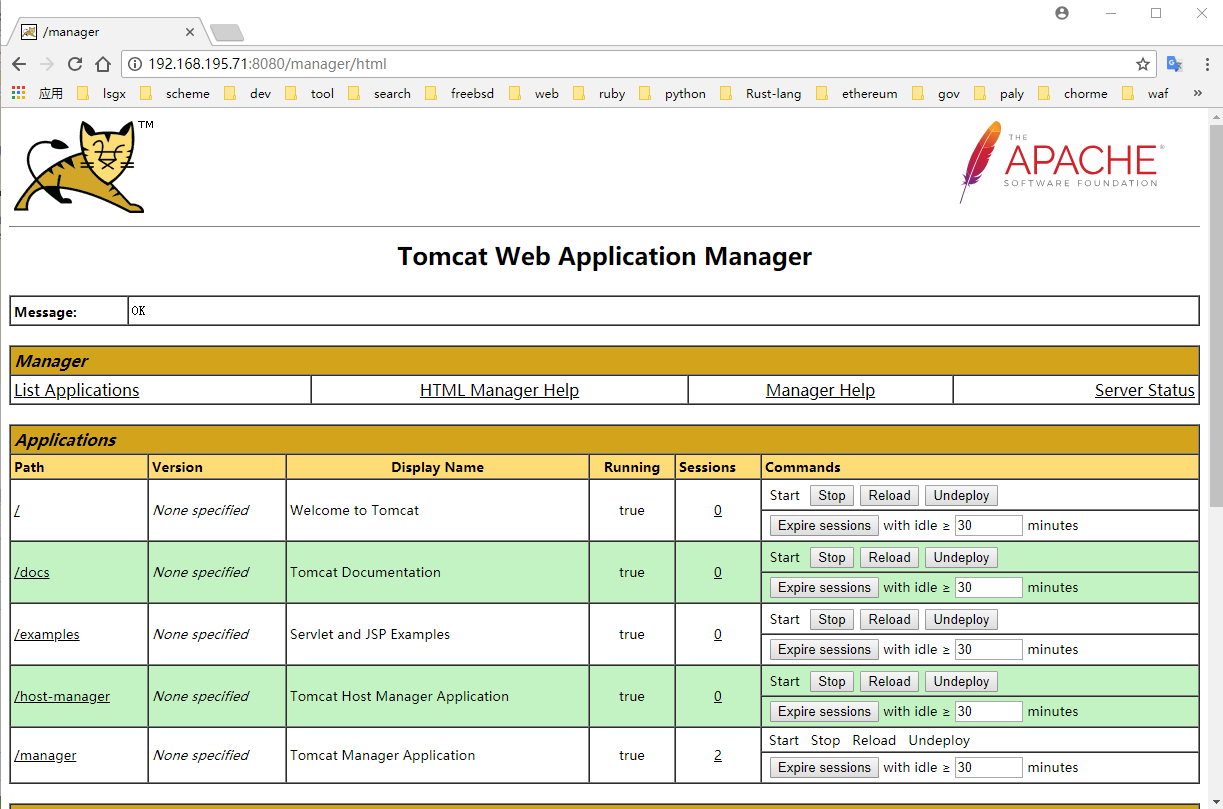Open the tool bookmark folder
The image size is (1223, 809).
(x=310, y=93)
